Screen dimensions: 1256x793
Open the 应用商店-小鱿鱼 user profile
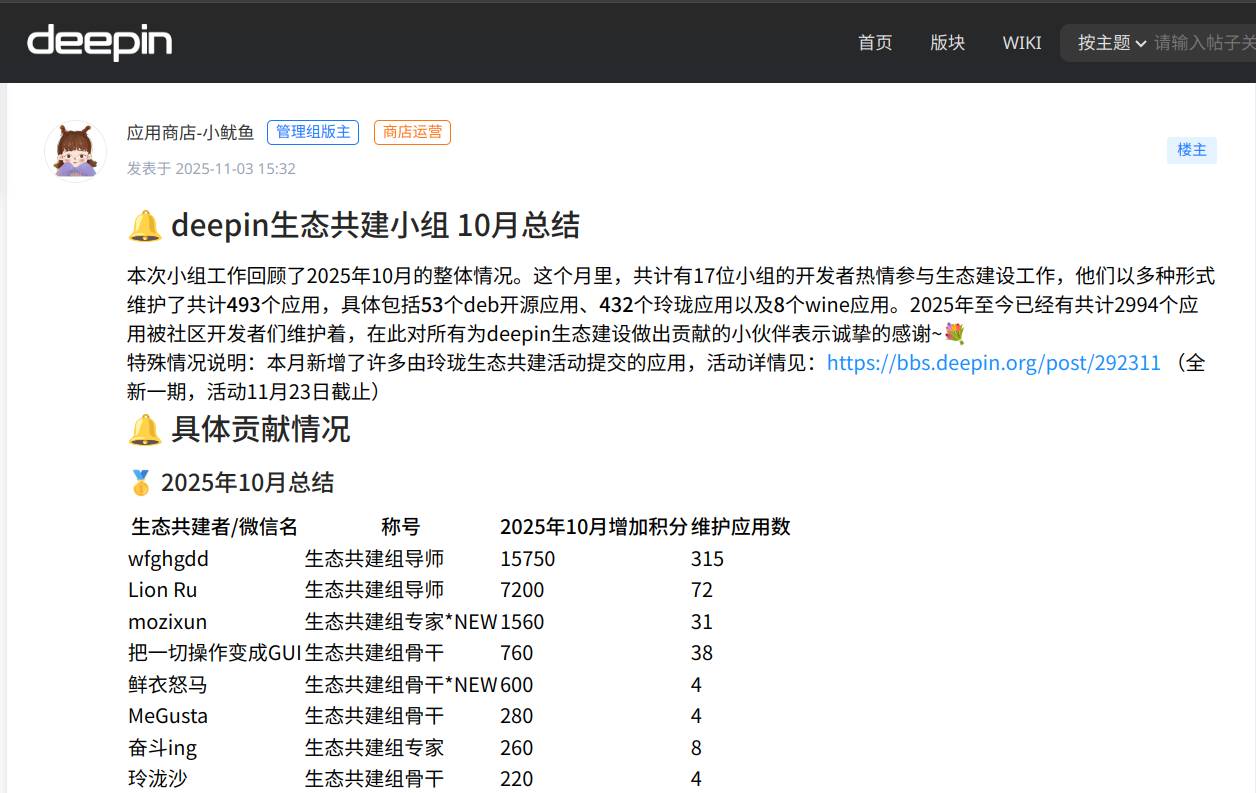pyautogui.click(x=191, y=132)
